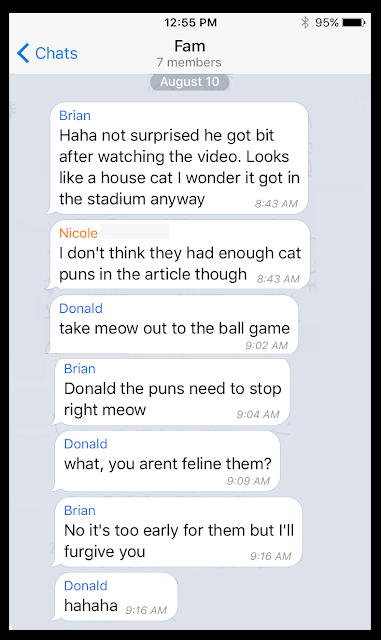Viewport: 381px width, 640px height.
Task: Tap Nicole's cat puns article message
Action: tap(180, 254)
